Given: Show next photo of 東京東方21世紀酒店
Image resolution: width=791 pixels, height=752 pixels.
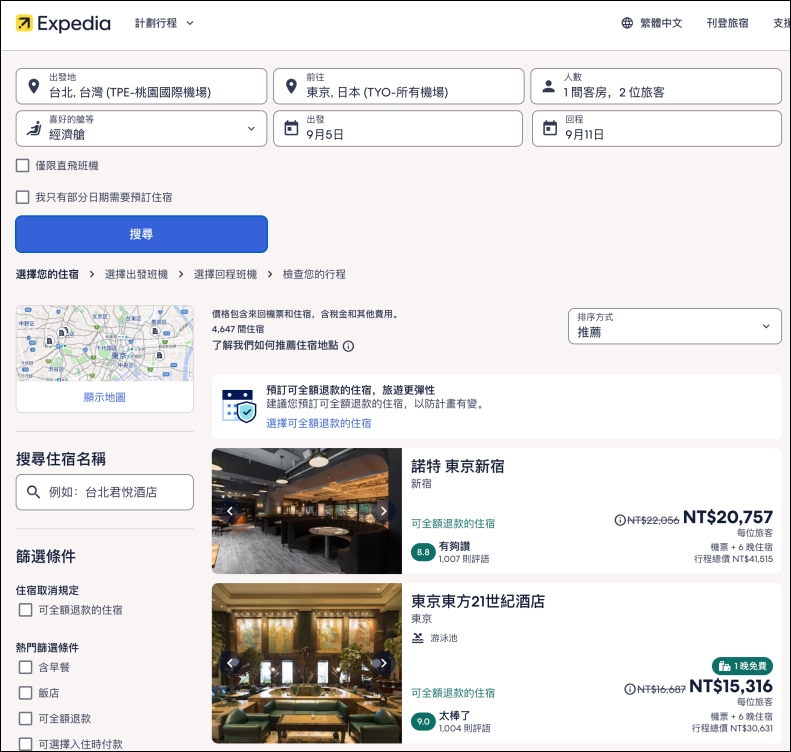Looking at the screenshot, I should pos(383,663).
